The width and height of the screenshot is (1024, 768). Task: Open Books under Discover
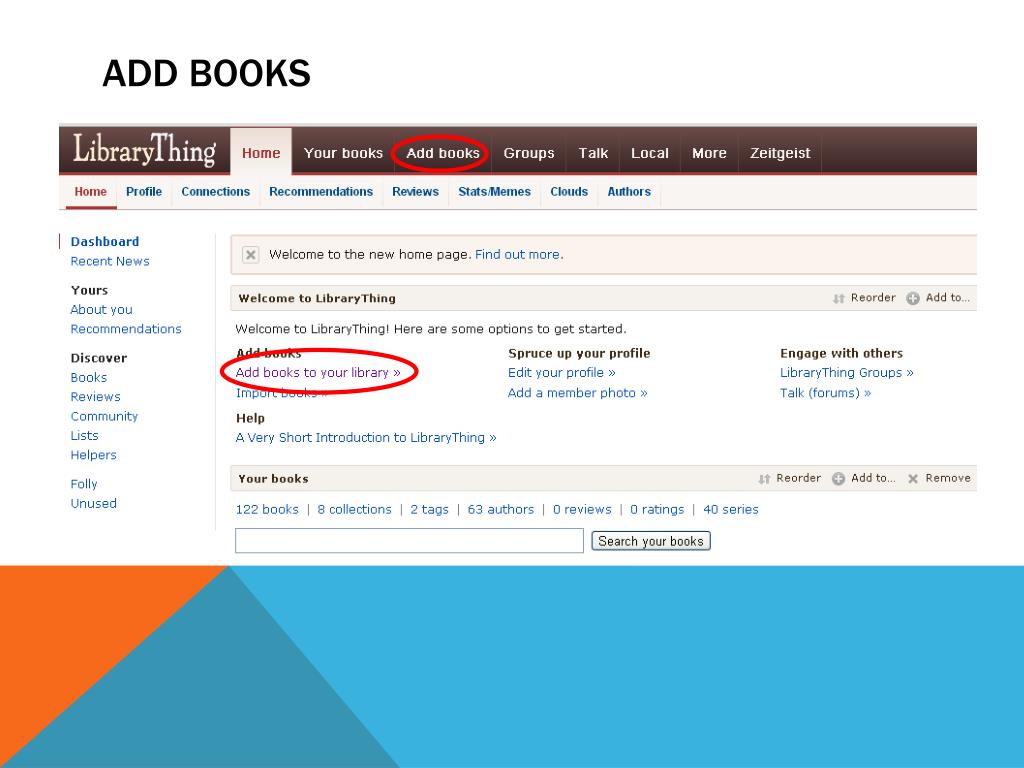(x=89, y=377)
